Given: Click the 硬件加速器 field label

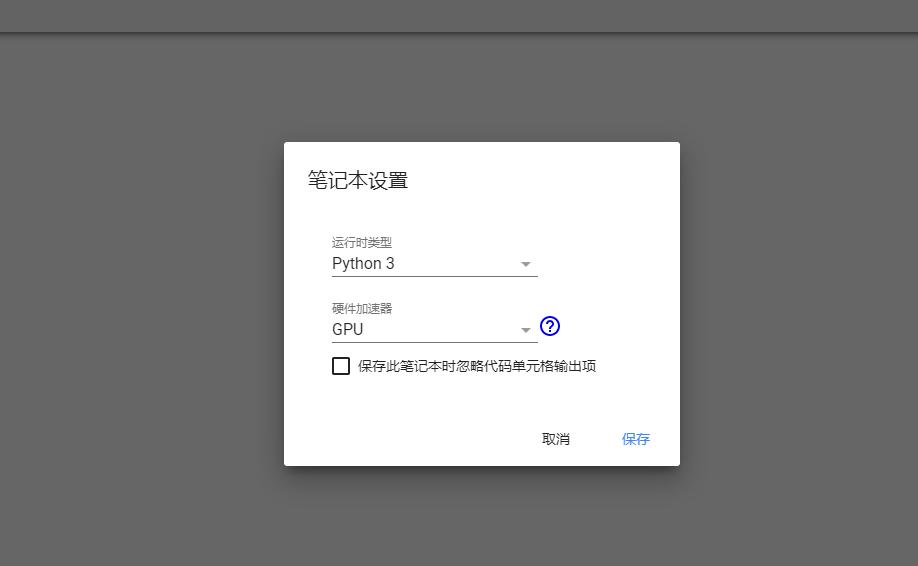Looking at the screenshot, I should pyautogui.click(x=362, y=308).
